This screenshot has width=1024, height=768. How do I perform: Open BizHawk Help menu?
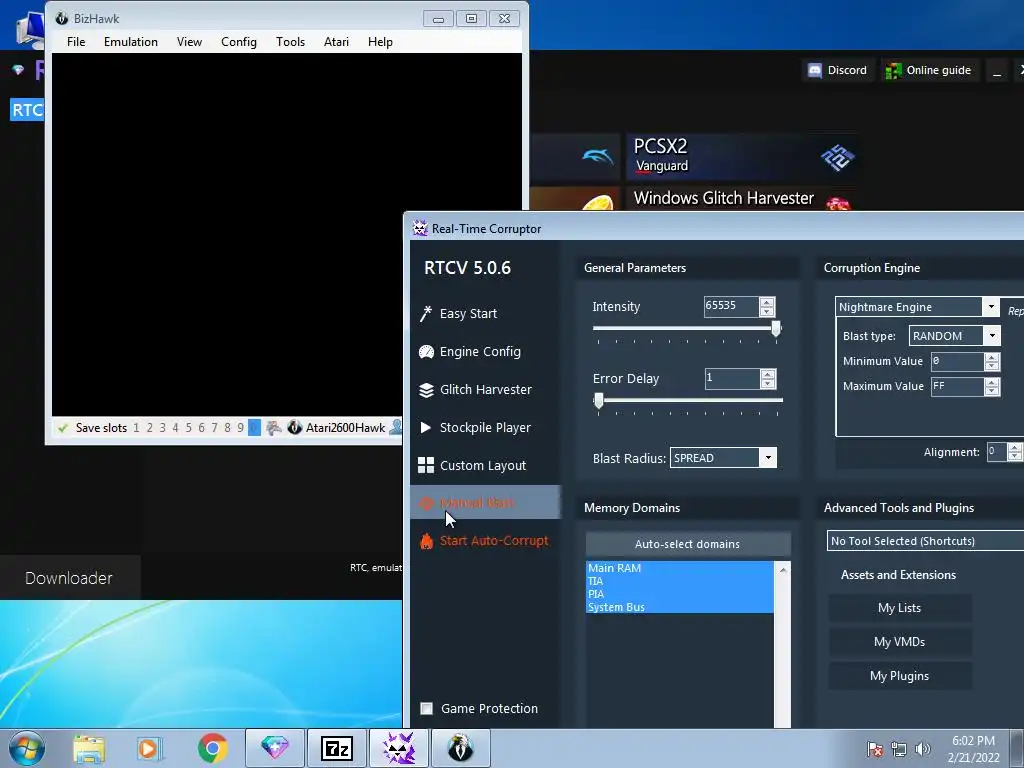tap(380, 42)
